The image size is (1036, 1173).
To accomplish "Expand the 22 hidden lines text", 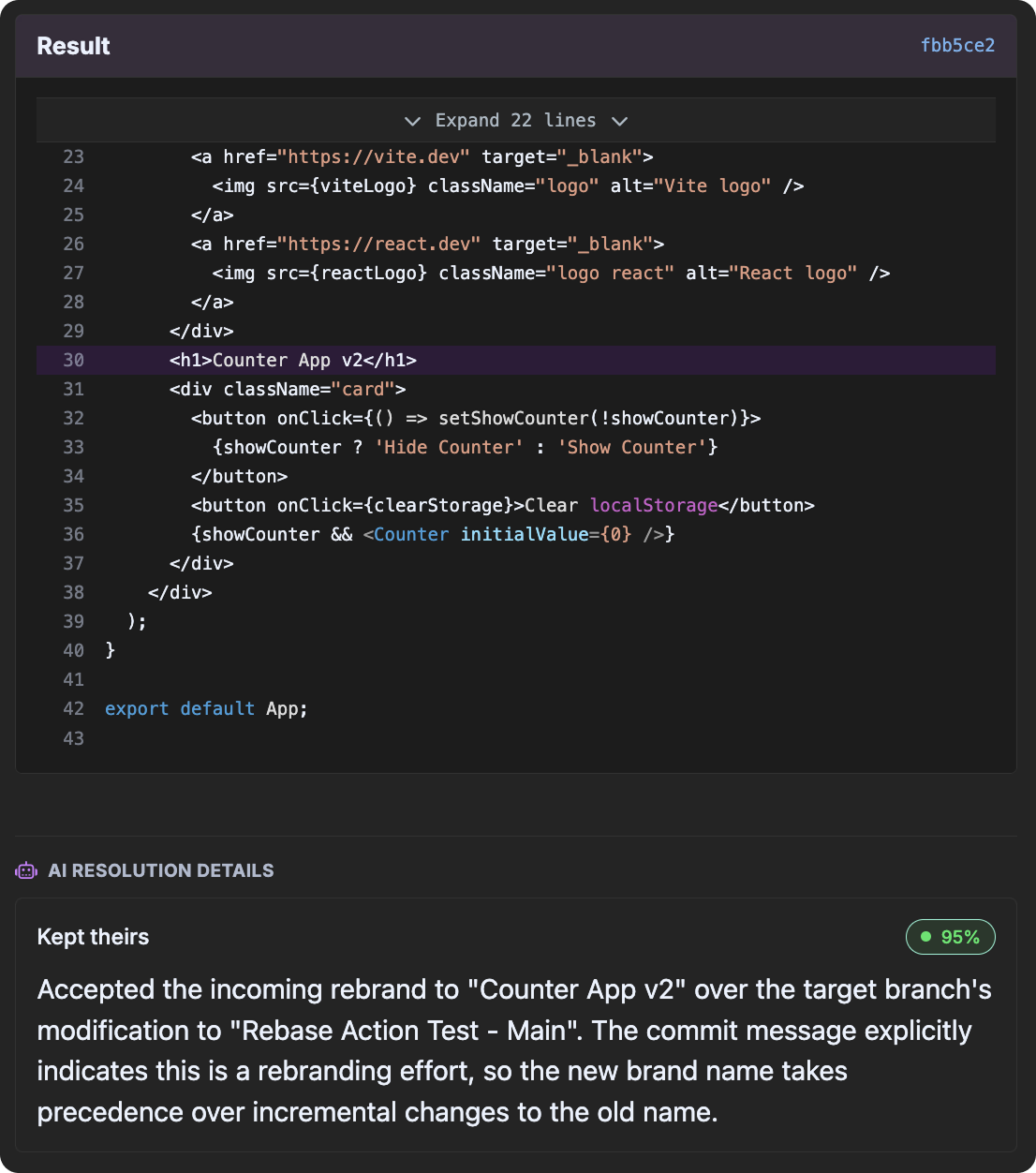I will point(515,121).
